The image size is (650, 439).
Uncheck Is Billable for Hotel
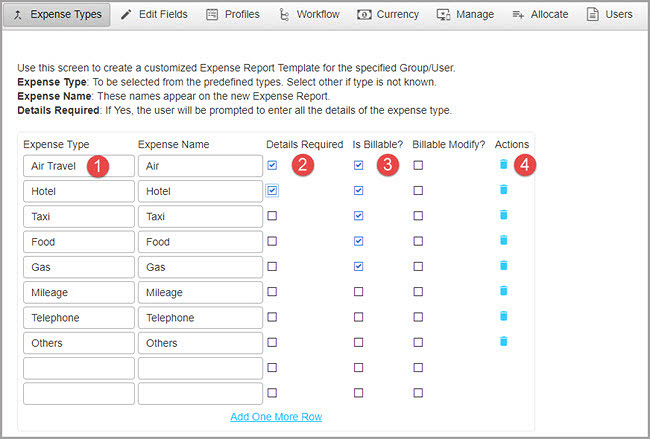tap(359, 191)
